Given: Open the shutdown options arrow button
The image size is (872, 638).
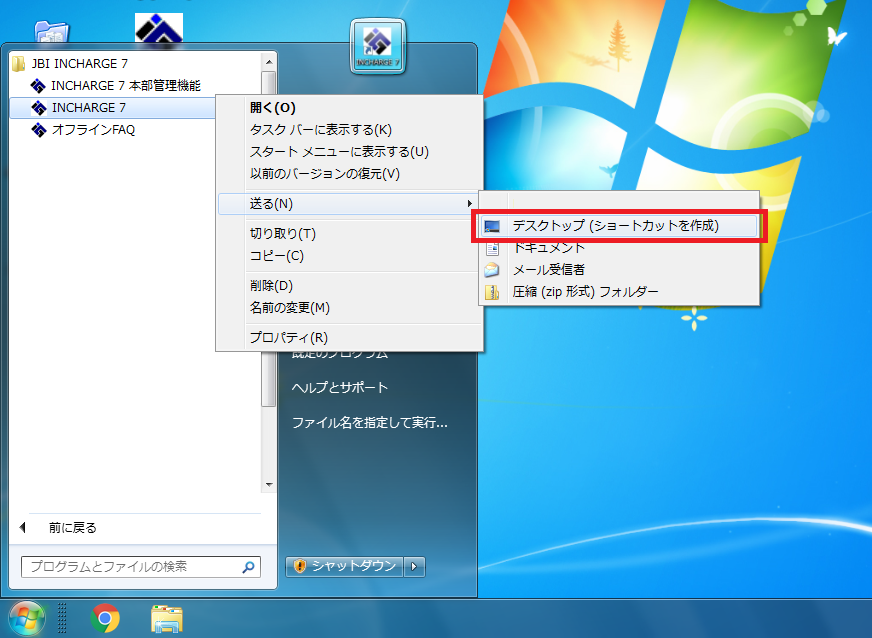Looking at the screenshot, I should coord(414,567).
